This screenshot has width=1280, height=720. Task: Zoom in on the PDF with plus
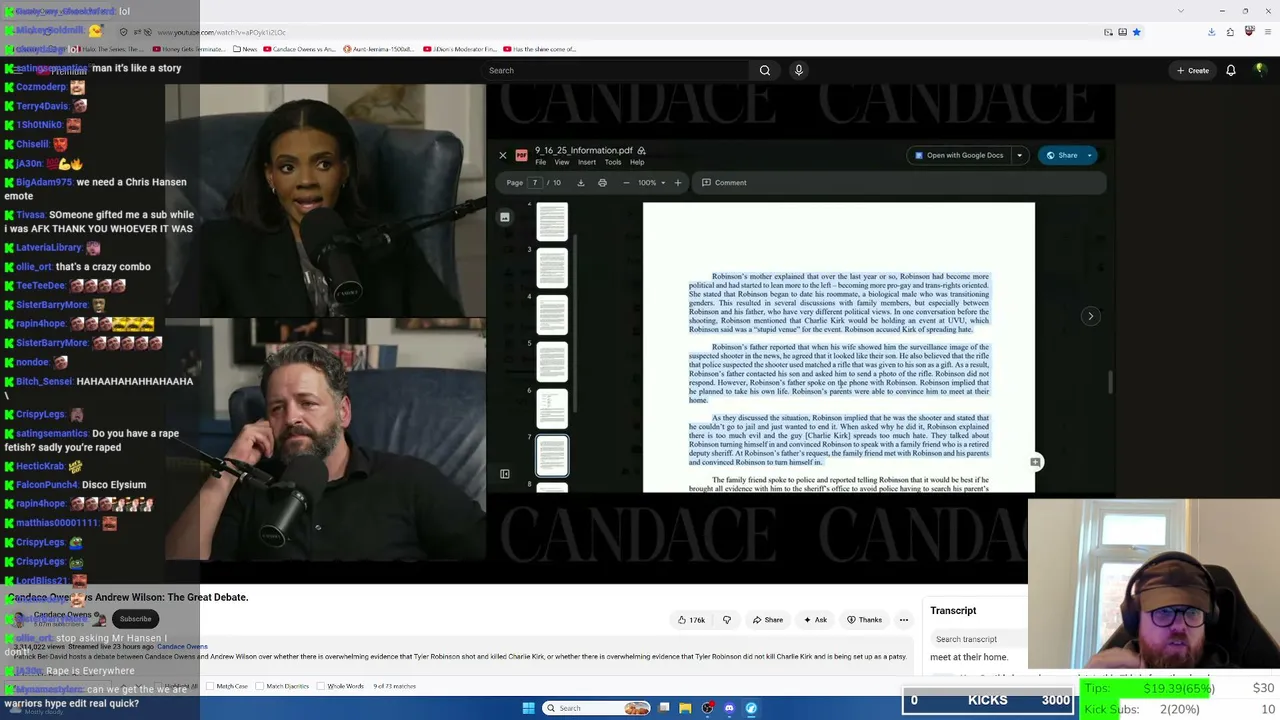(678, 183)
